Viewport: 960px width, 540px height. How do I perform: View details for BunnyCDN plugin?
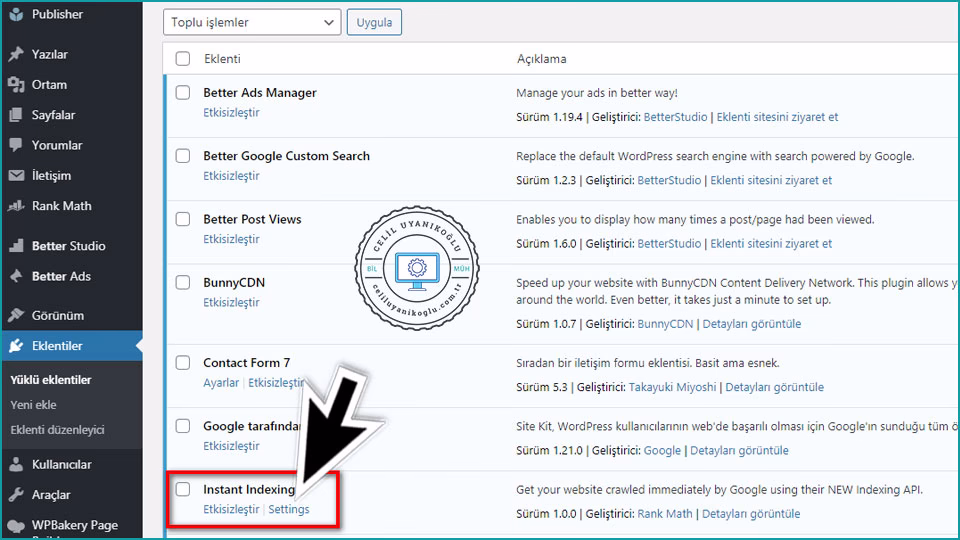coord(752,324)
